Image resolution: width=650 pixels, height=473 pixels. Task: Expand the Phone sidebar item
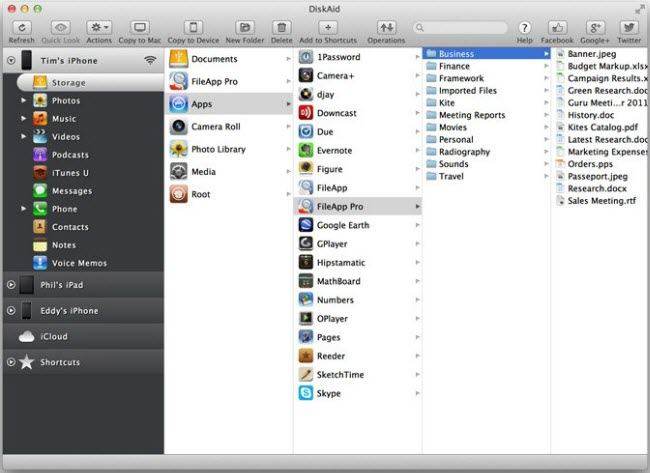pyautogui.click(x=23, y=209)
